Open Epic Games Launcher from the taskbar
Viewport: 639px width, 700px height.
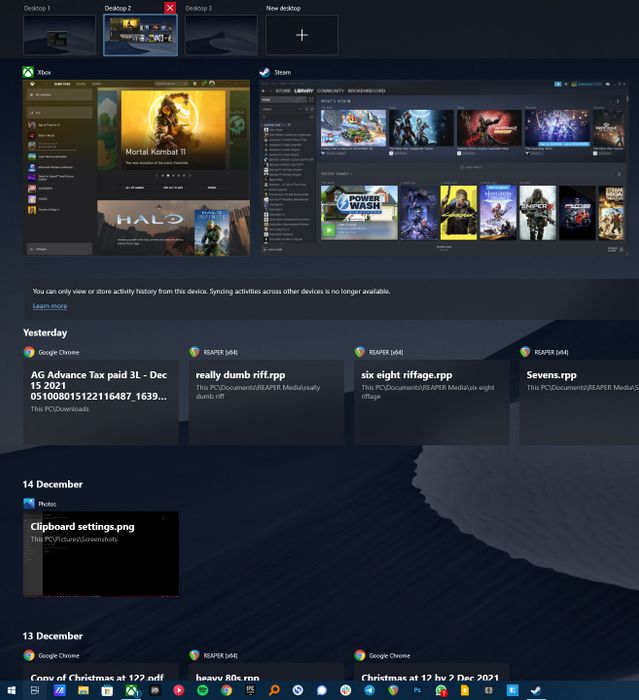(250, 690)
